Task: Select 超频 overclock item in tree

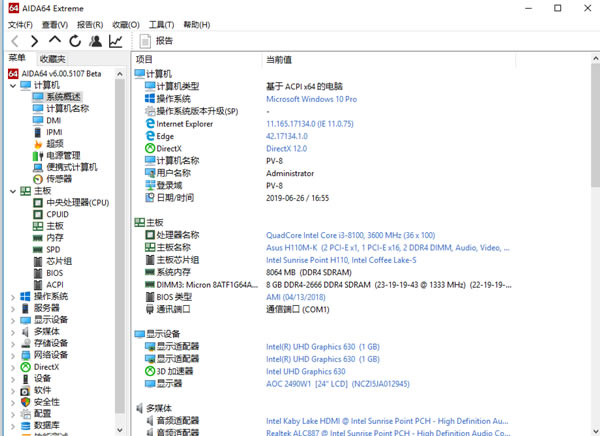Action: [54, 143]
